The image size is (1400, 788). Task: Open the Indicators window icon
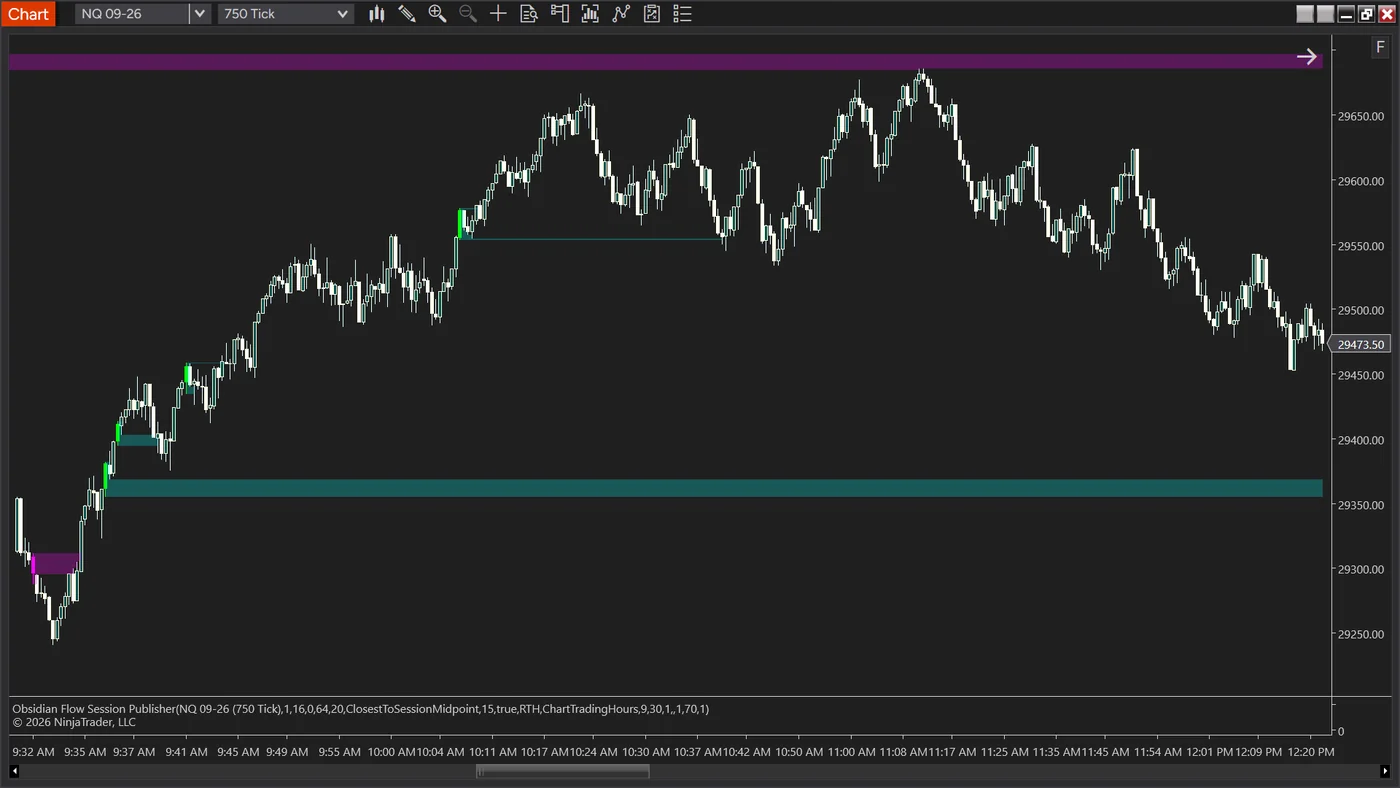(x=590, y=14)
